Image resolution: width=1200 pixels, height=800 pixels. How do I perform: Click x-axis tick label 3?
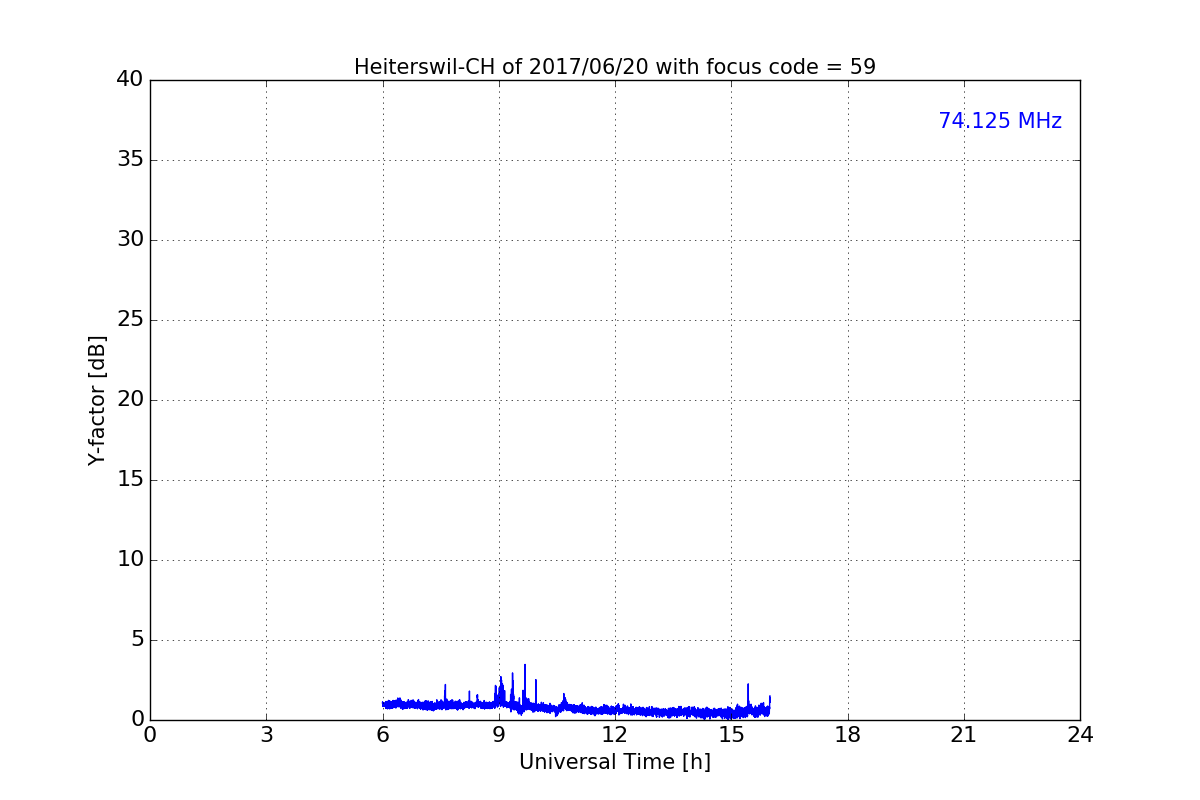tap(266, 735)
